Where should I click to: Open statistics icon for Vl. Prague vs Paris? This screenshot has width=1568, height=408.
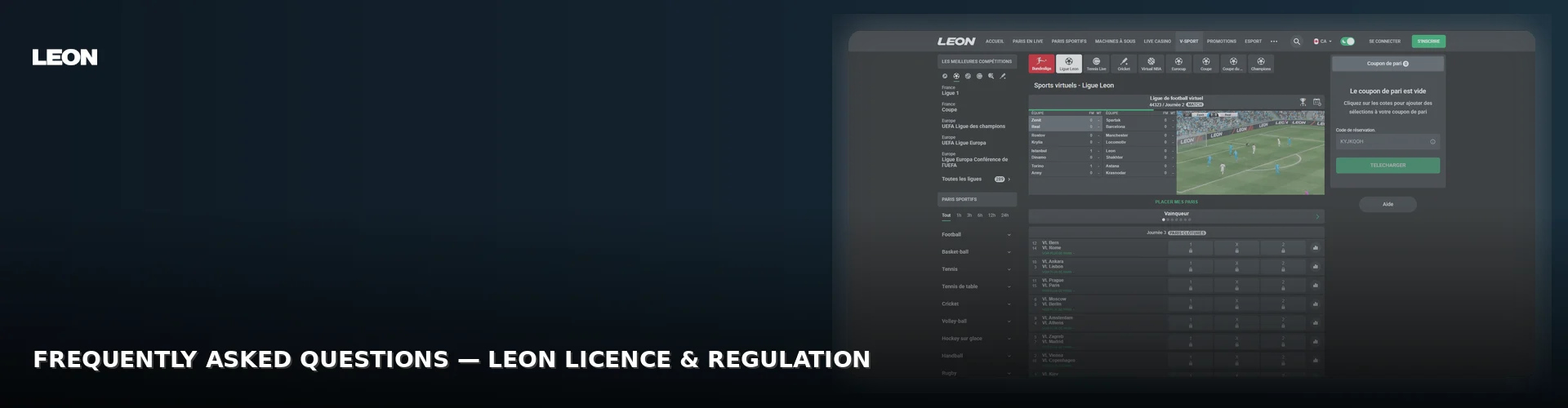(x=1315, y=286)
